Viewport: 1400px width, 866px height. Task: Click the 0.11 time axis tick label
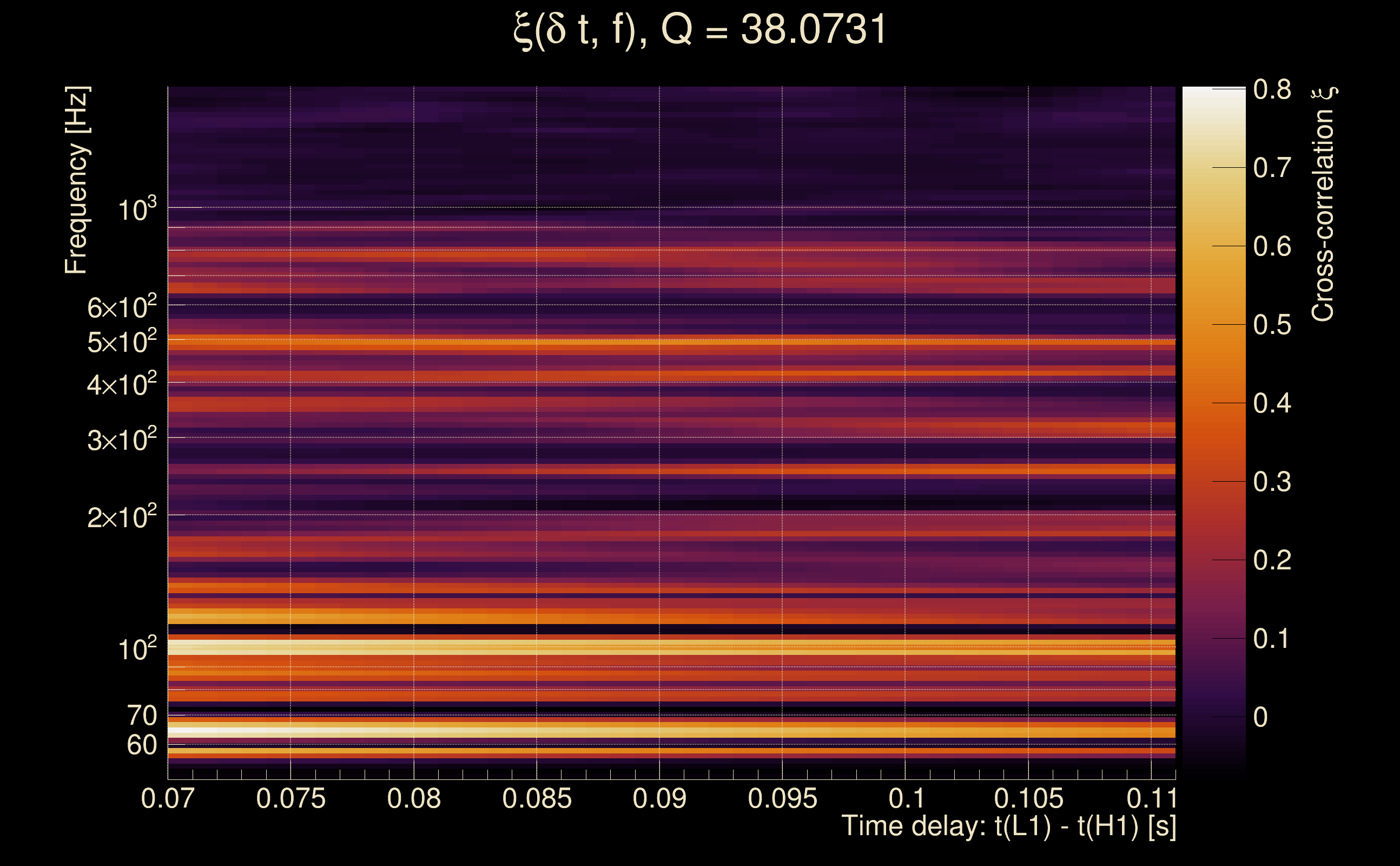tap(1151, 798)
